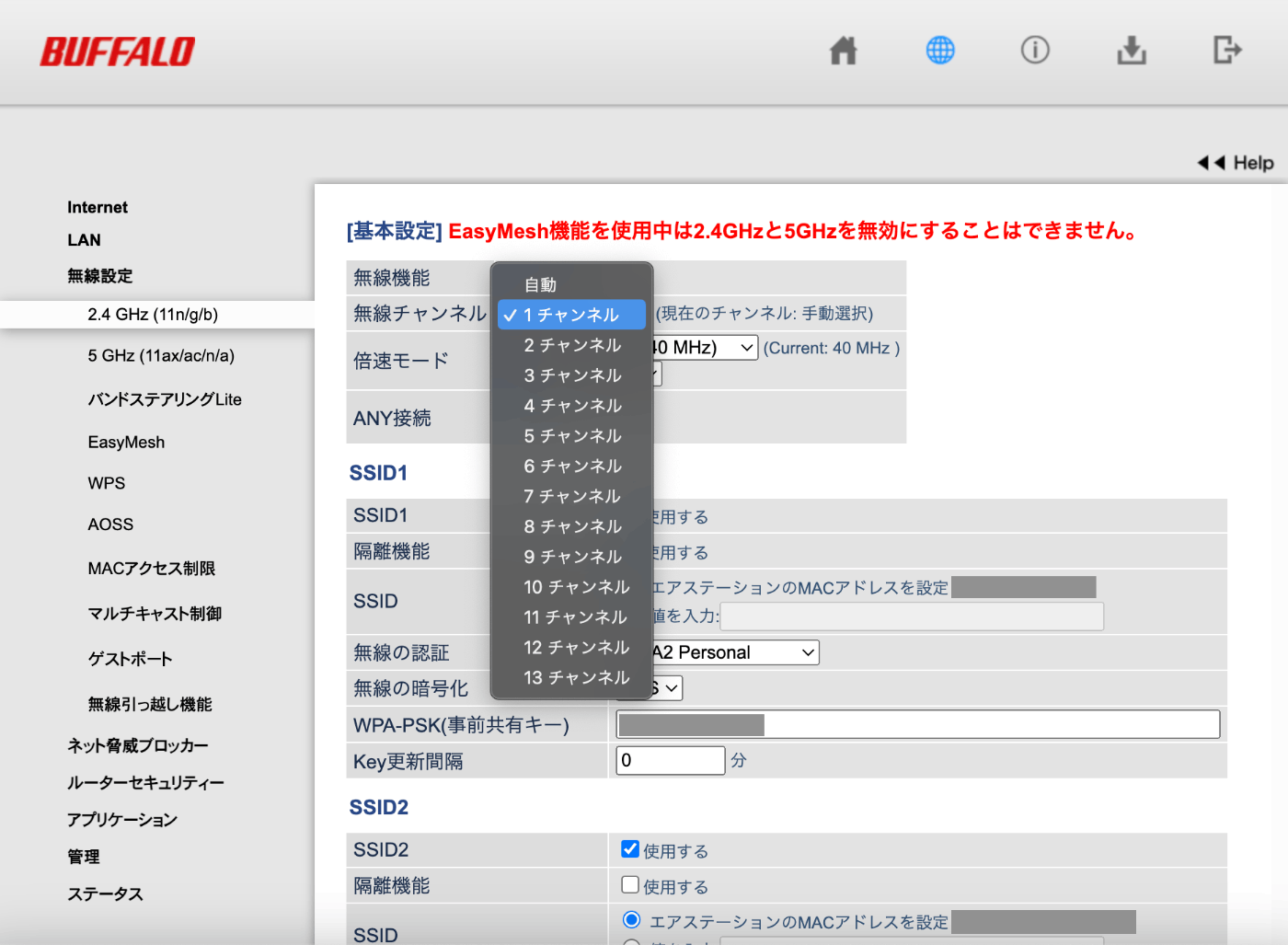
Task: Choose 3 チャンネル option
Action: [571, 375]
